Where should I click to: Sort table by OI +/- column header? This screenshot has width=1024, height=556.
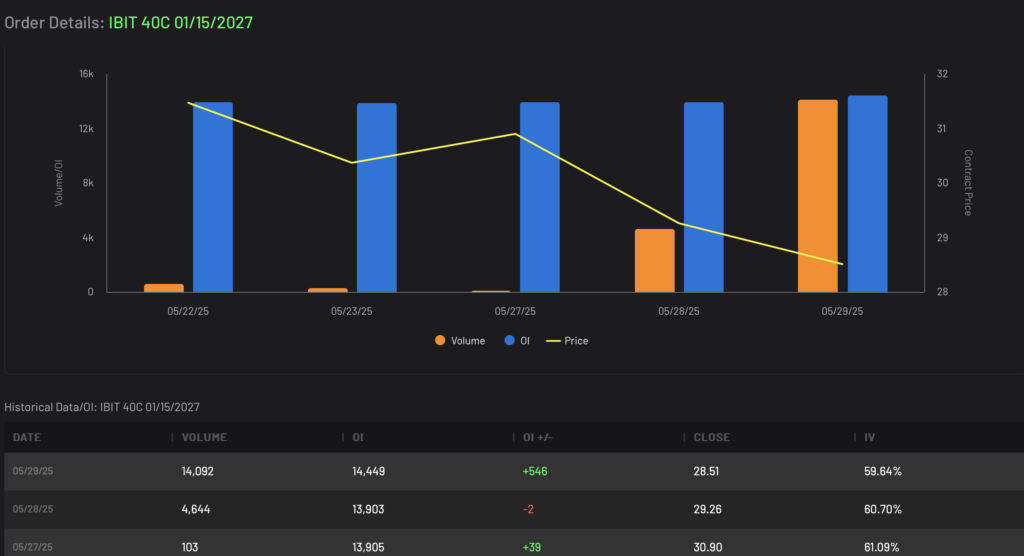click(538, 437)
